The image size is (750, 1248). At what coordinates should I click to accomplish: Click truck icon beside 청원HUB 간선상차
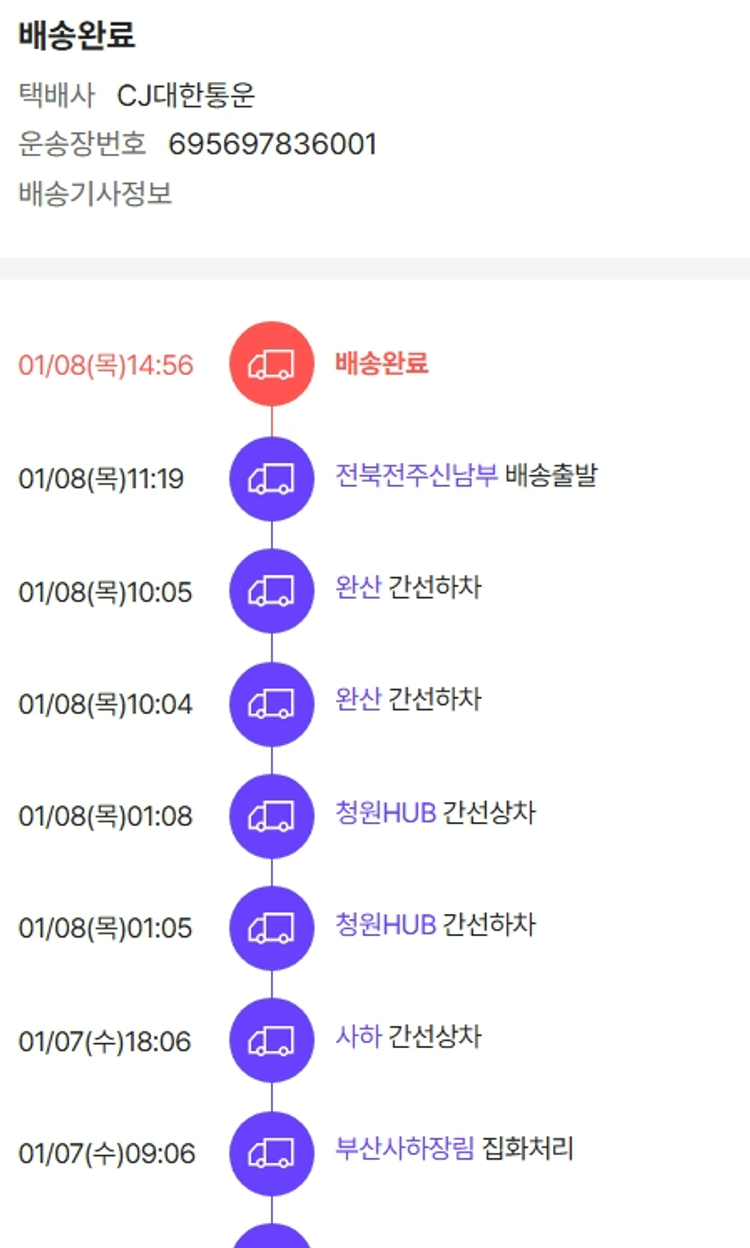coord(272,816)
